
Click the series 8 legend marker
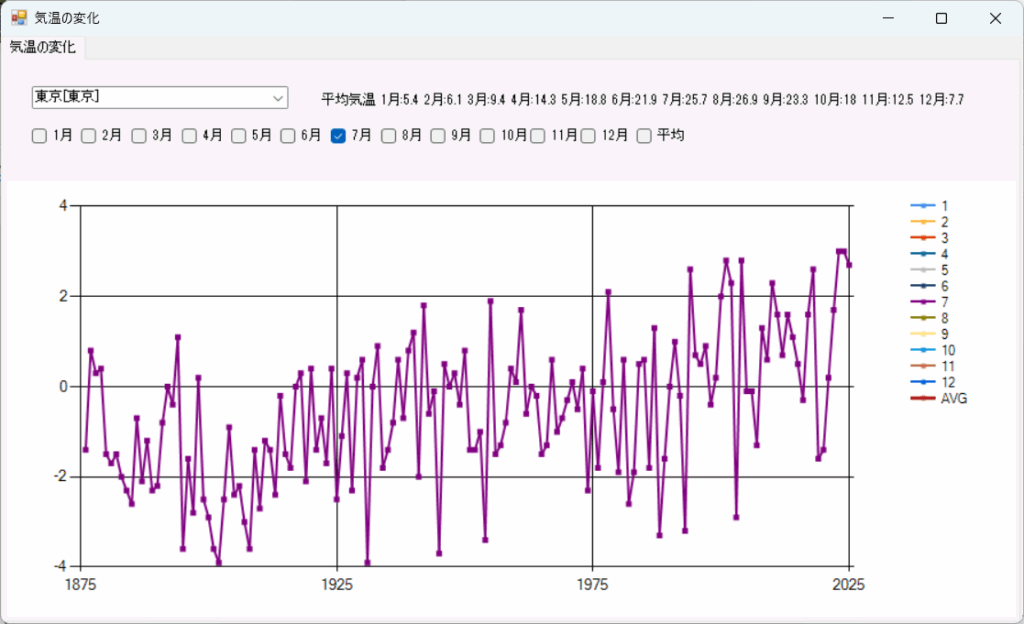tap(921, 318)
